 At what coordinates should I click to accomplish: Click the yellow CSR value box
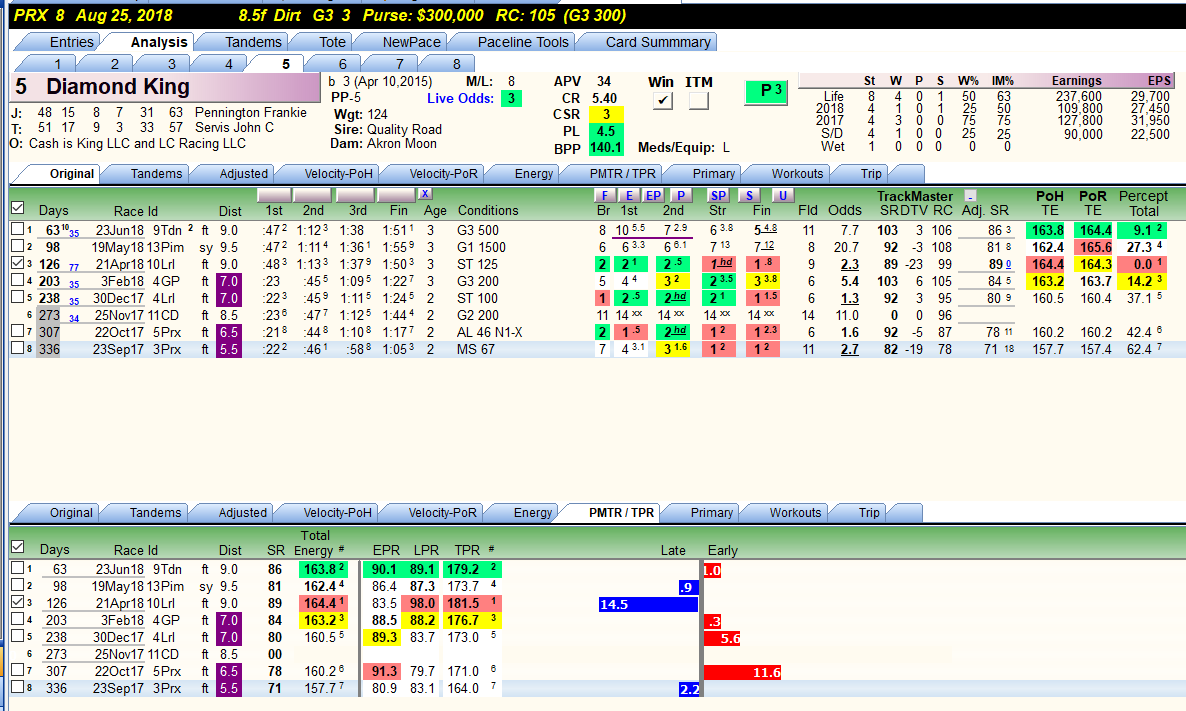tap(606, 114)
